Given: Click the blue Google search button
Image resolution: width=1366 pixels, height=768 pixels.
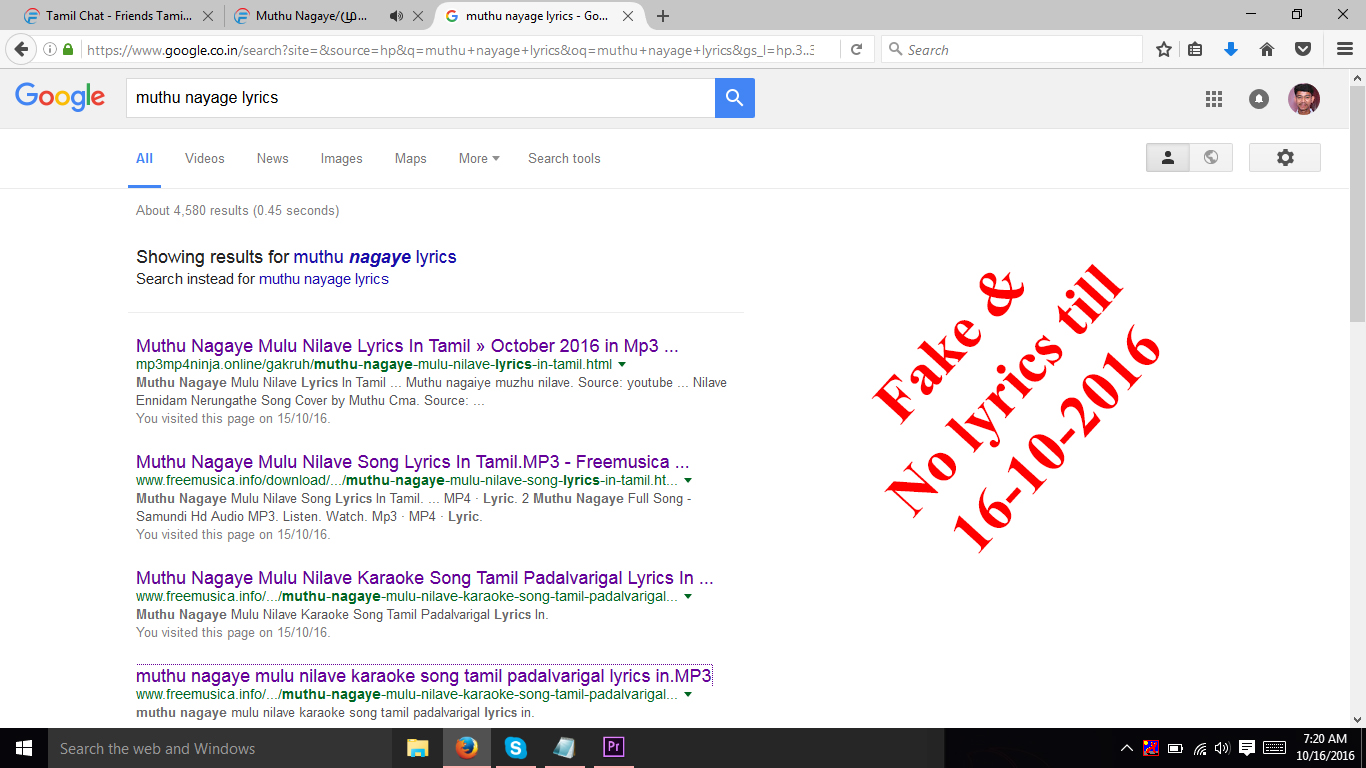Looking at the screenshot, I should (735, 98).
